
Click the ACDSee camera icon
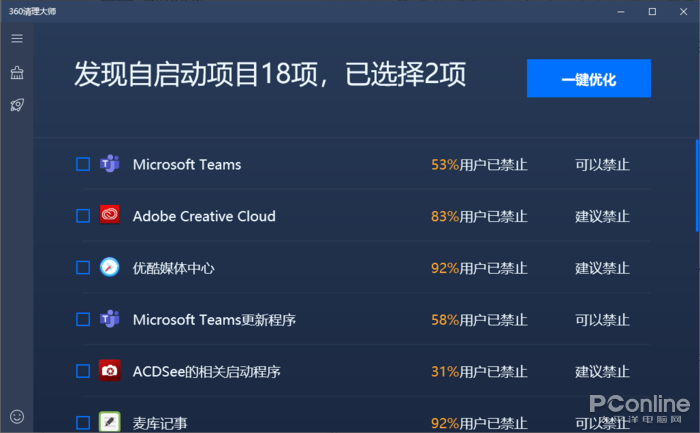pos(109,371)
